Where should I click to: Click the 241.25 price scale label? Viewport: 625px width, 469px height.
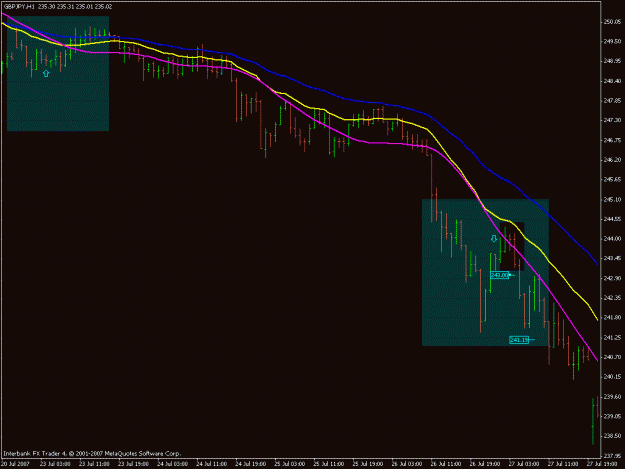point(612,338)
